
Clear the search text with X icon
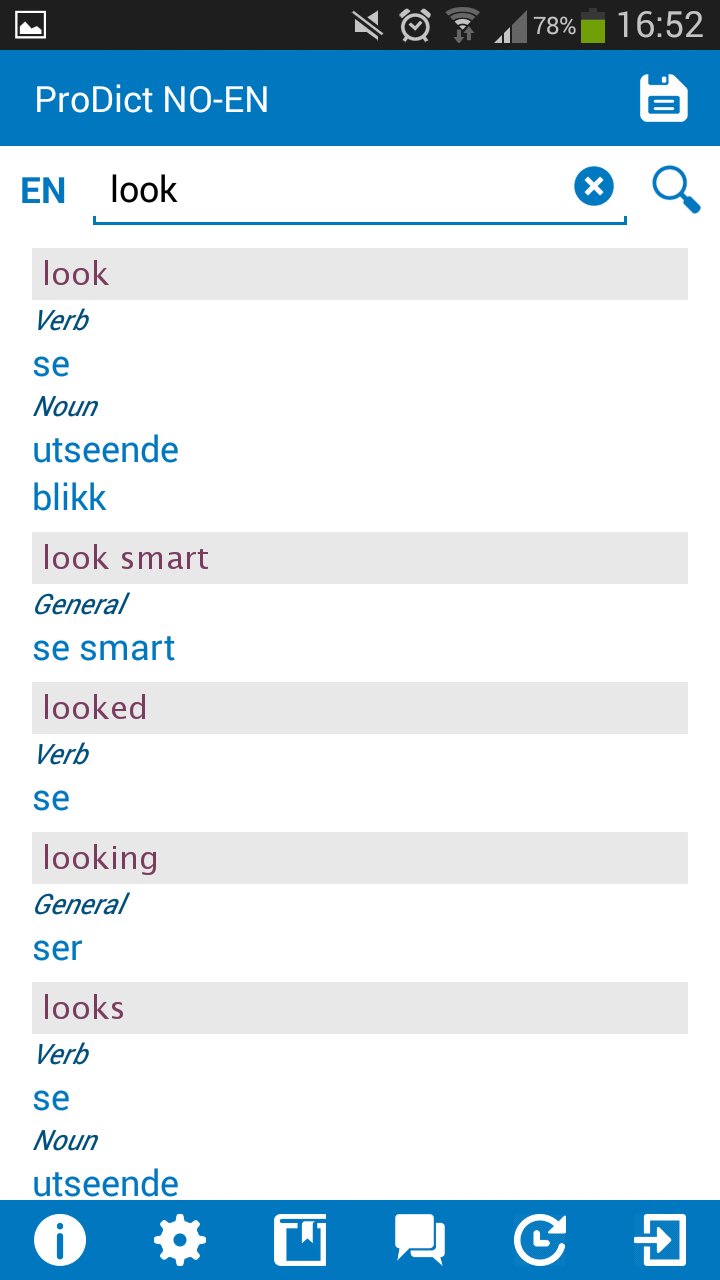(x=594, y=187)
